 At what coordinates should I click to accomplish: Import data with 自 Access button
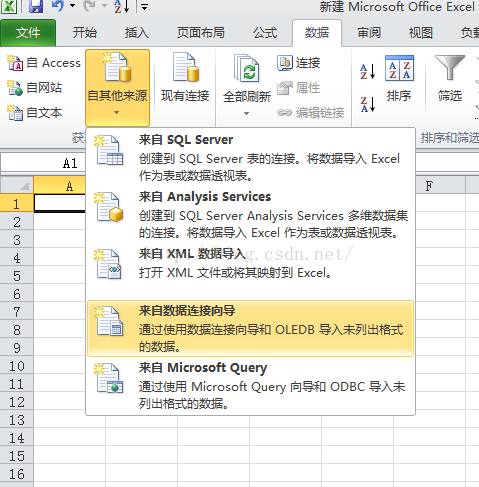(x=44, y=63)
